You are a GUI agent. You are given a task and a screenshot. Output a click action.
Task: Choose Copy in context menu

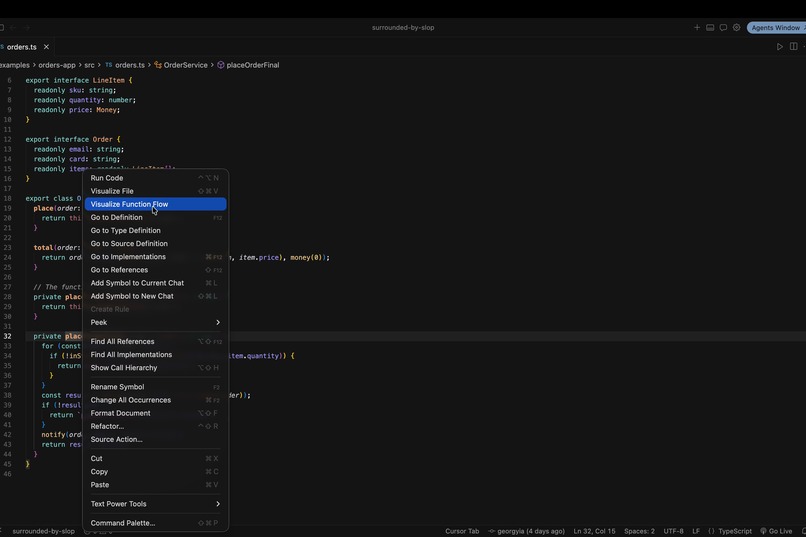155,472
